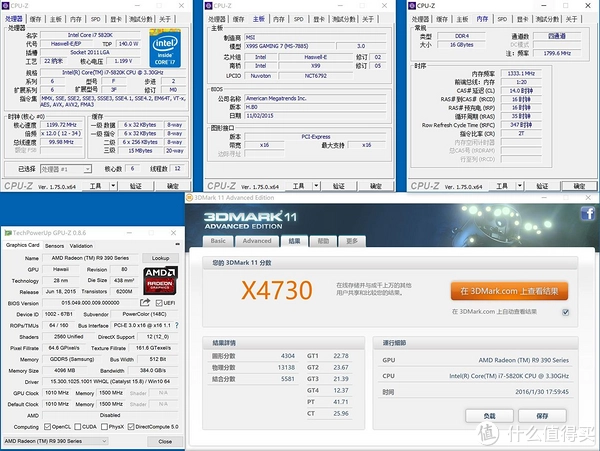Click the GPU-Z title bar app icon
The width and height of the screenshot is (600, 451).
pyautogui.click(x=8, y=233)
